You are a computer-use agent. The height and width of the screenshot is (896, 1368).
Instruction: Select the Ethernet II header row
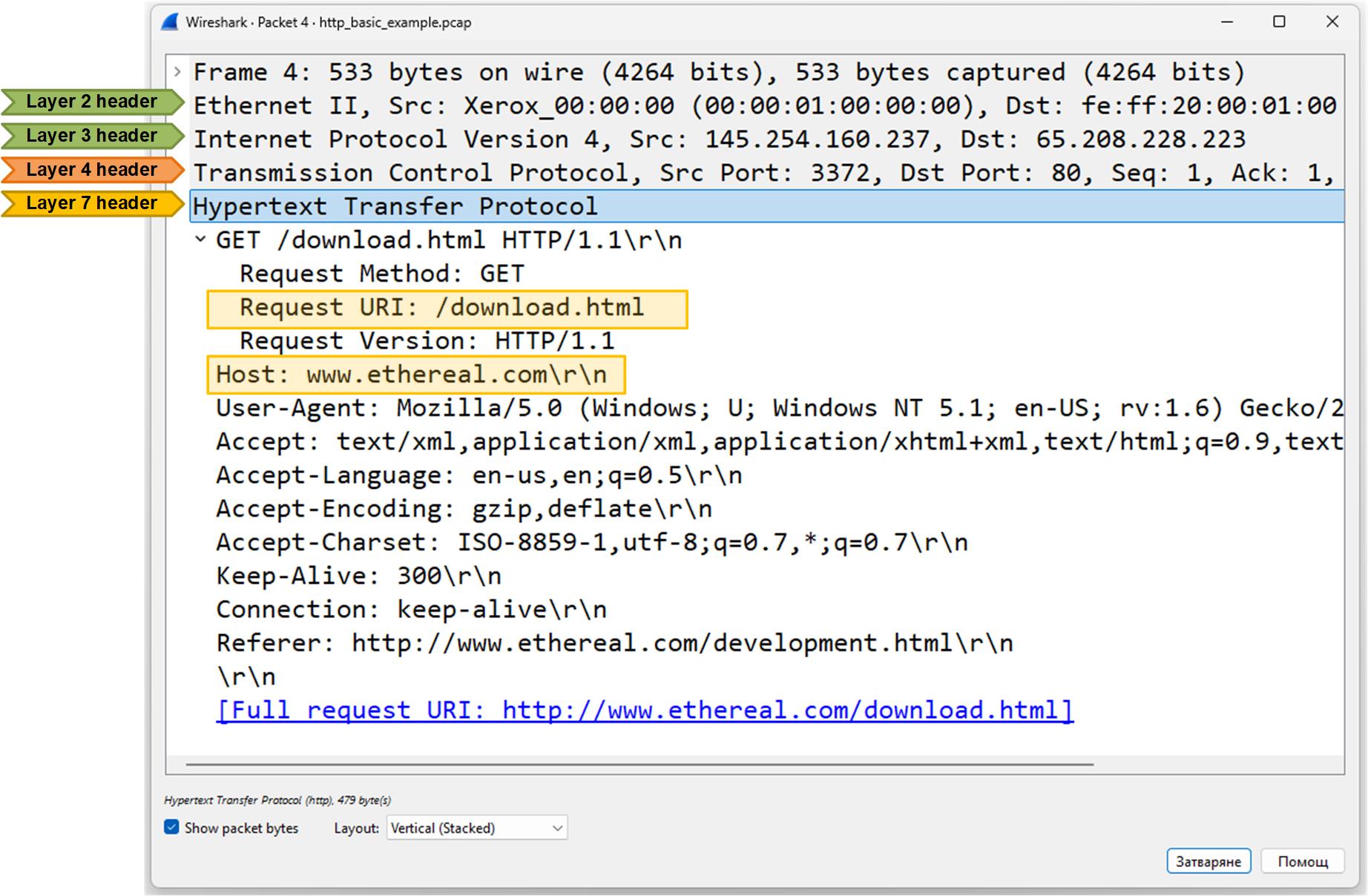point(764,105)
